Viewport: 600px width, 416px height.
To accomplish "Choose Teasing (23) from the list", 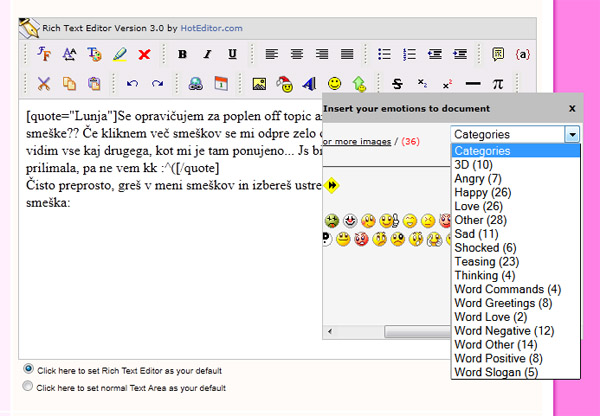I will (487, 261).
